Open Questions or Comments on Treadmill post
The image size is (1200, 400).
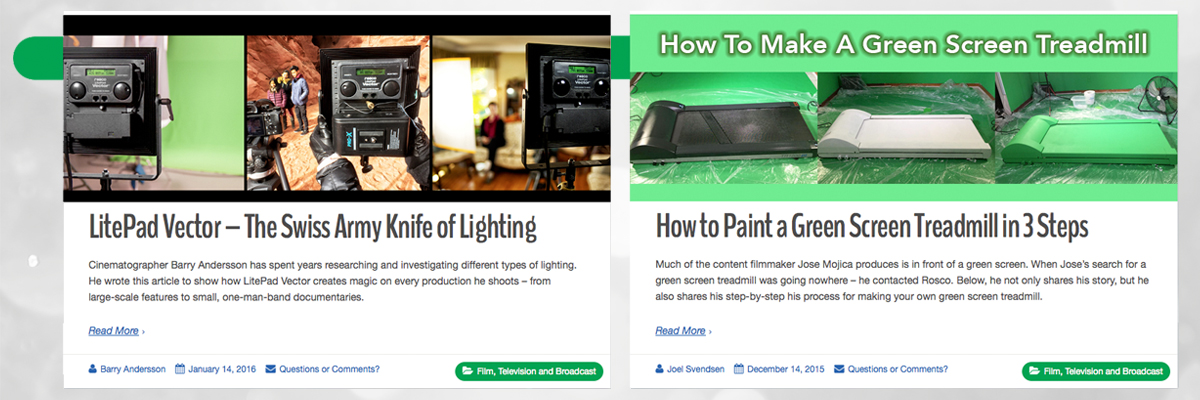(x=896, y=369)
